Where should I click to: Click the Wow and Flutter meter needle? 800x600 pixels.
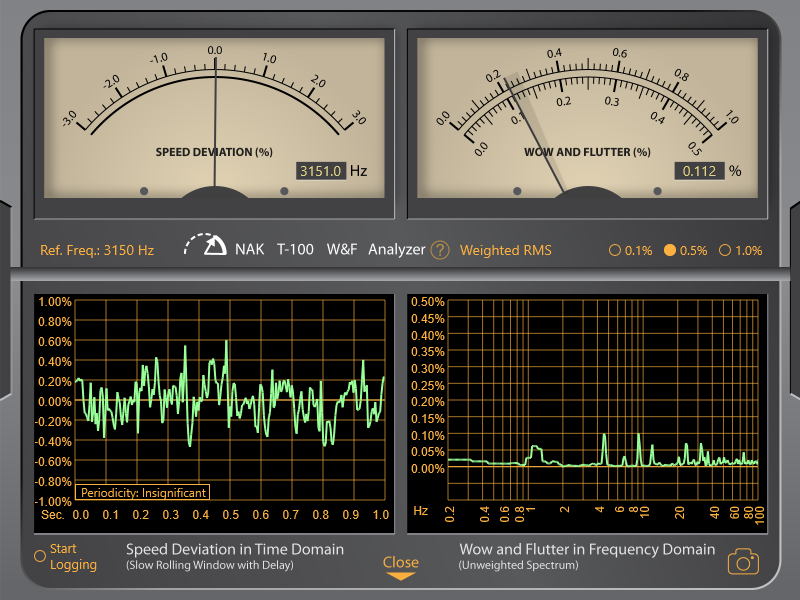pos(530,128)
